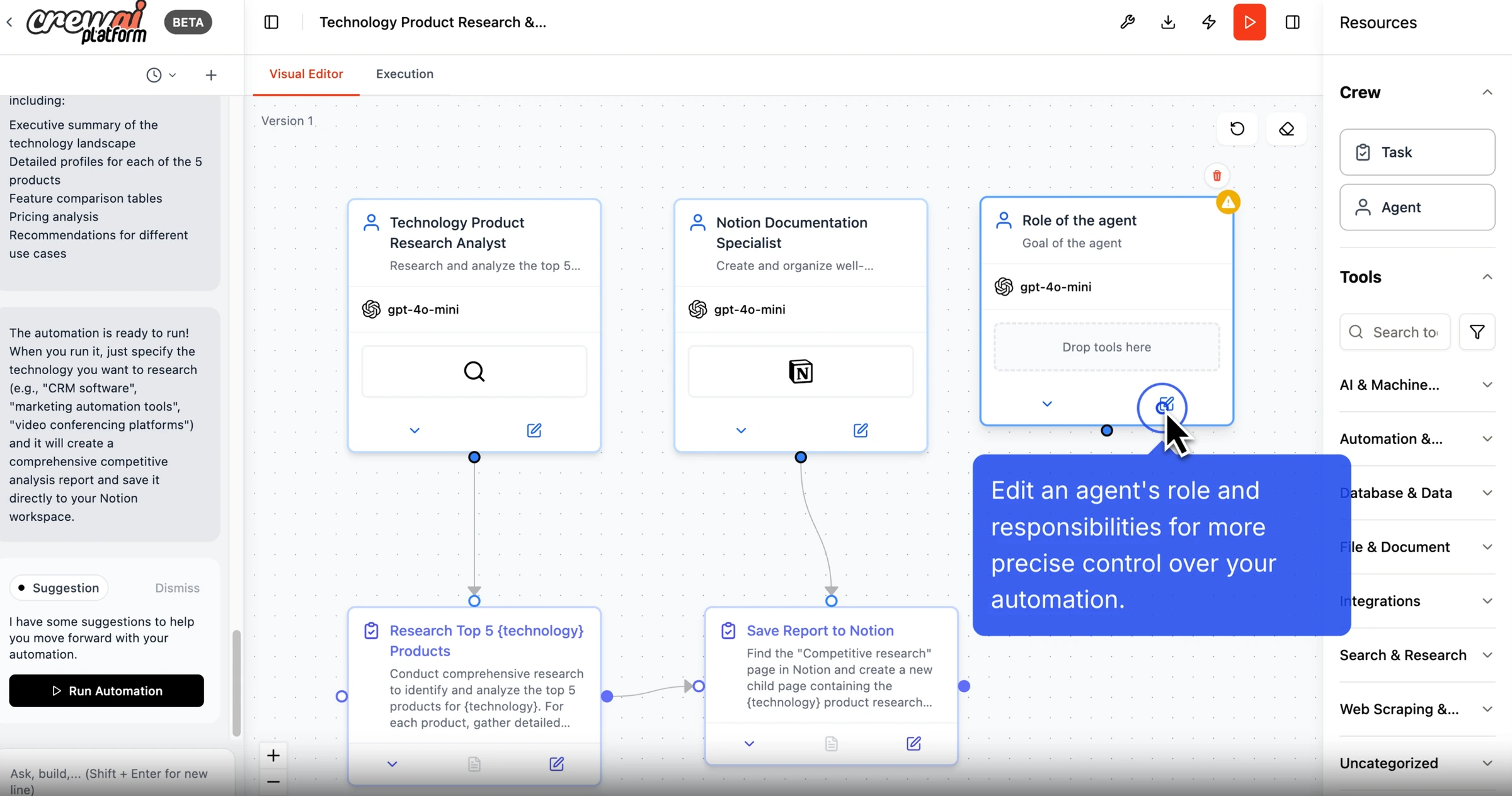Screen dimensions: 1512x796
Task: Toggle the right Resources panel
Action: pos(1292,22)
